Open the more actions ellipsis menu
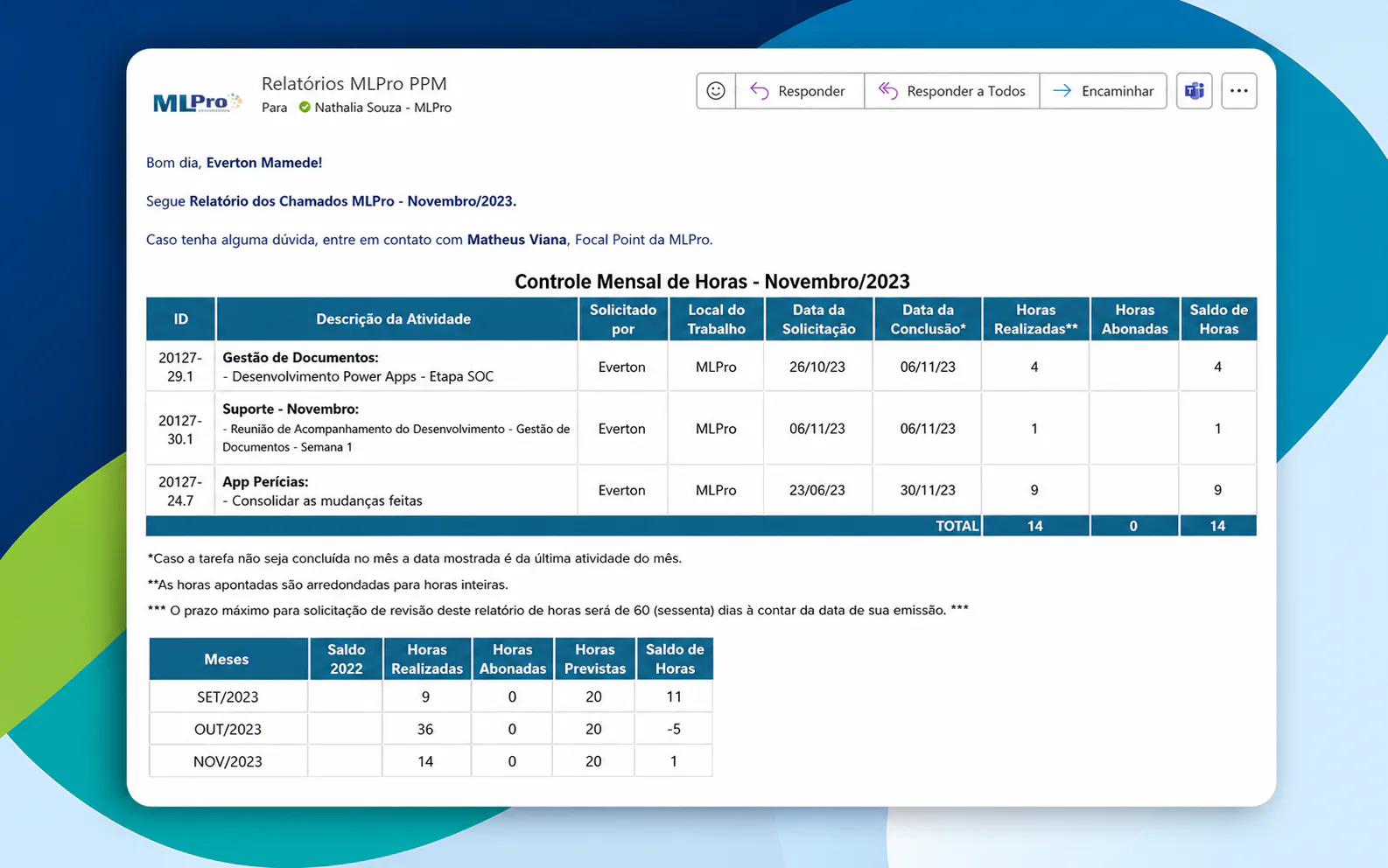Viewport: 1388px width, 868px height. (1238, 91)
